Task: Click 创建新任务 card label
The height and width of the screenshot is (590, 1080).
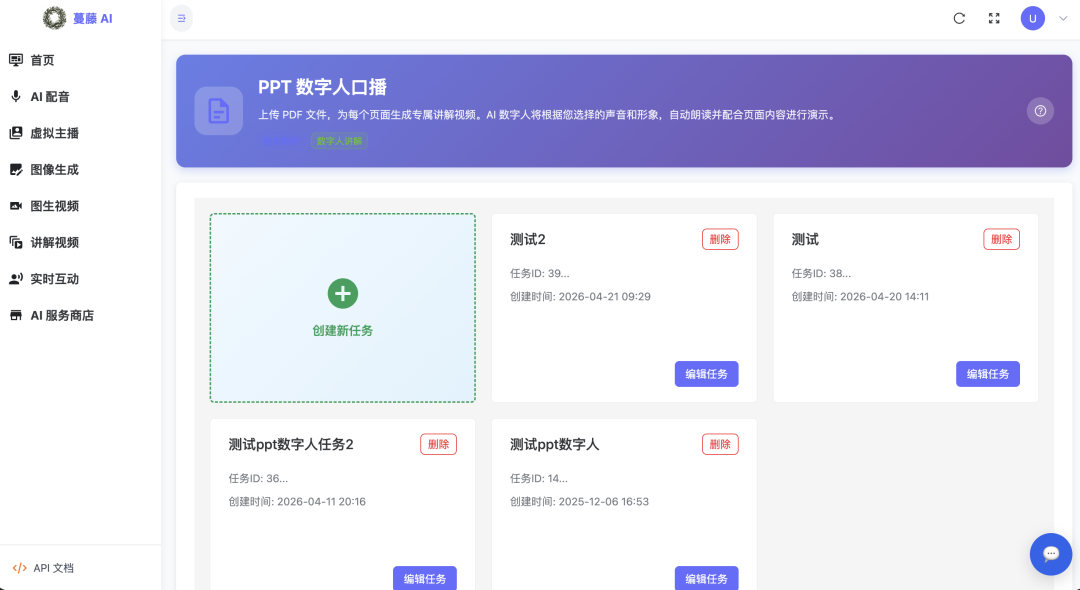Action: click(342, 330)
